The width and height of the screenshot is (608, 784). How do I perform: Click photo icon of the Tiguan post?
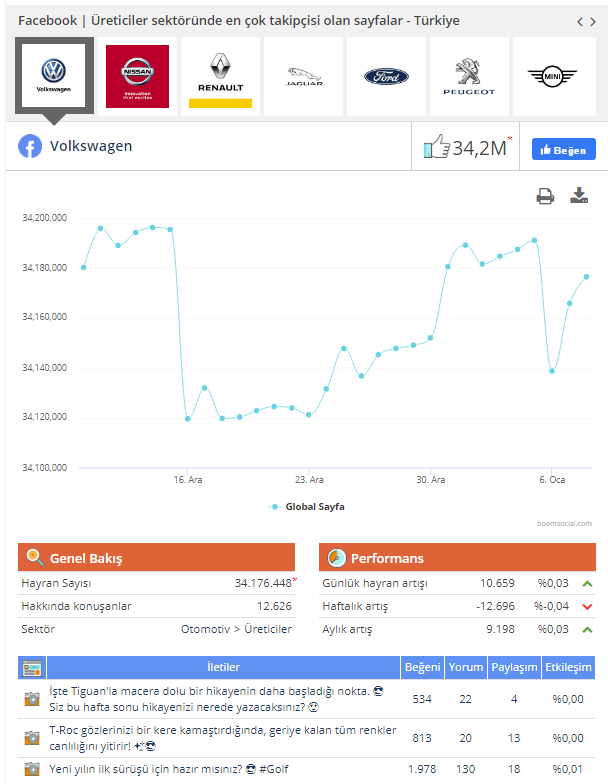pyautogui.click(x=32, y=698)
